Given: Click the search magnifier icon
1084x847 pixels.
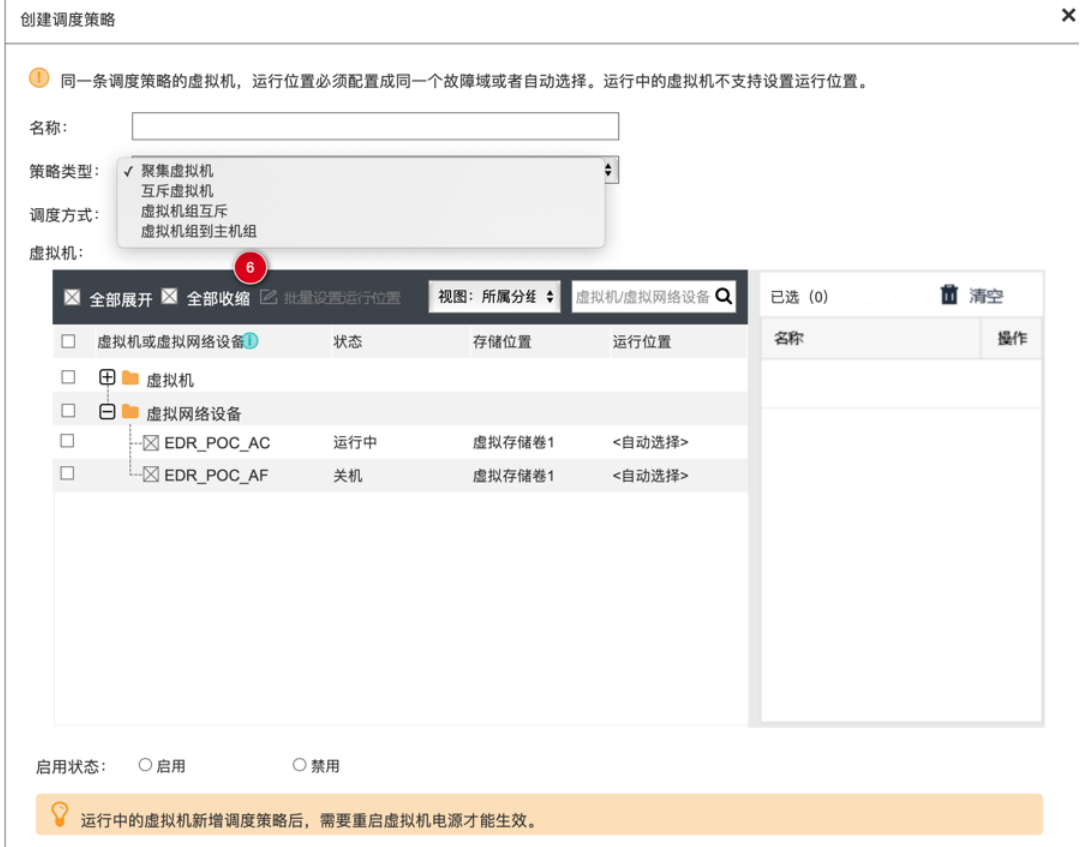Looking at the screenshot, I should (724, 296).
